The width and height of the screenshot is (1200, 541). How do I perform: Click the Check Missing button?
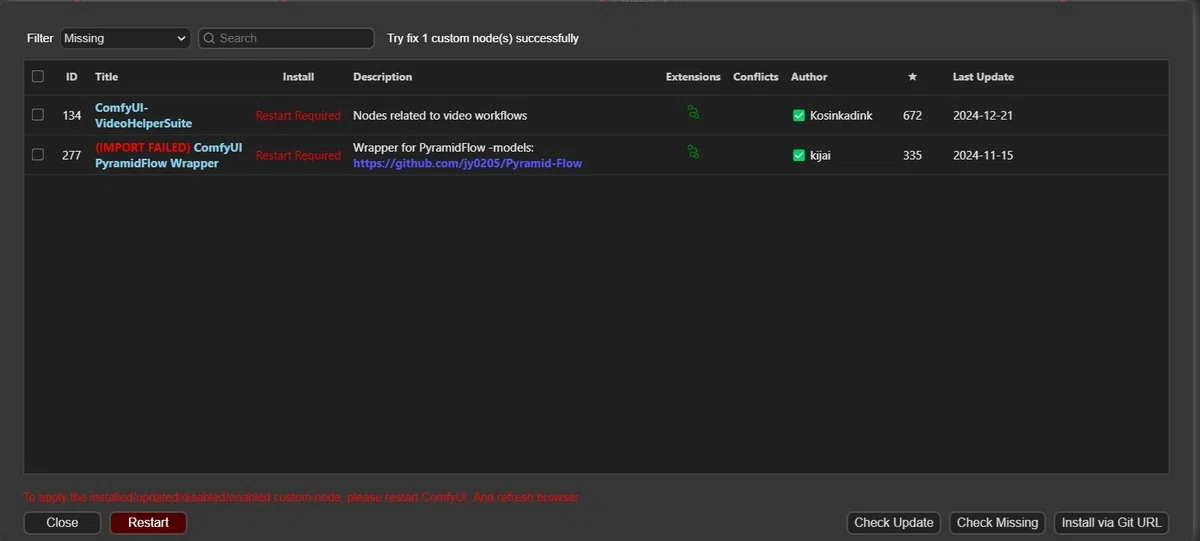point(997,522)
